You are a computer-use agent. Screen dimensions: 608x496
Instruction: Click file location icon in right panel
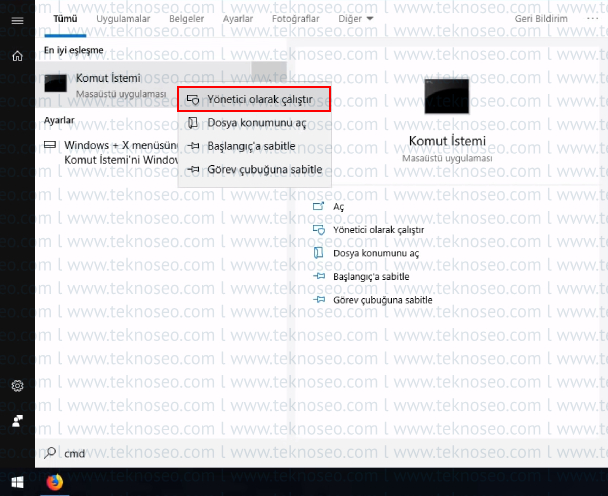click(x=318, y=253)
